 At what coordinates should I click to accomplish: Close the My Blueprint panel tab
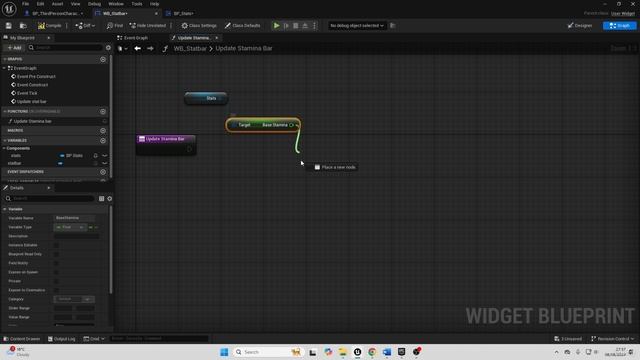click(x=49, y=38)
